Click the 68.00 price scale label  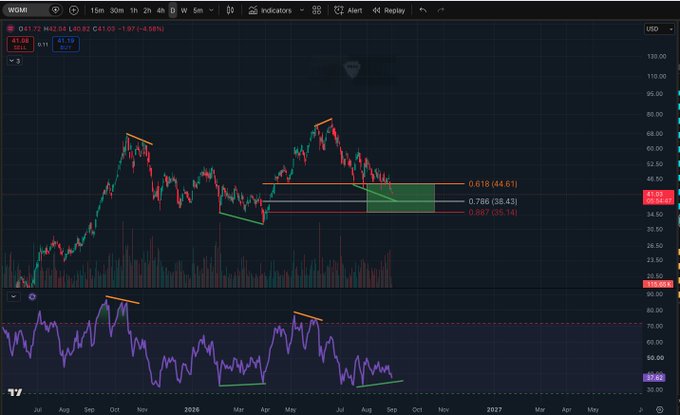click(654, 134)
